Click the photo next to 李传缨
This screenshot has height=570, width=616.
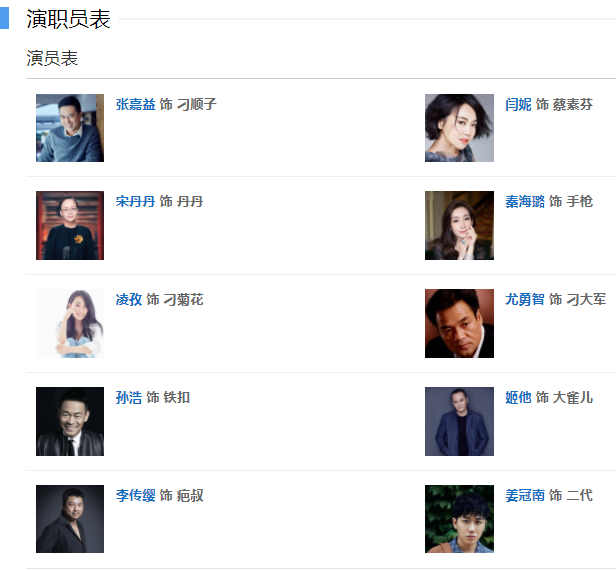pos(70,519)
